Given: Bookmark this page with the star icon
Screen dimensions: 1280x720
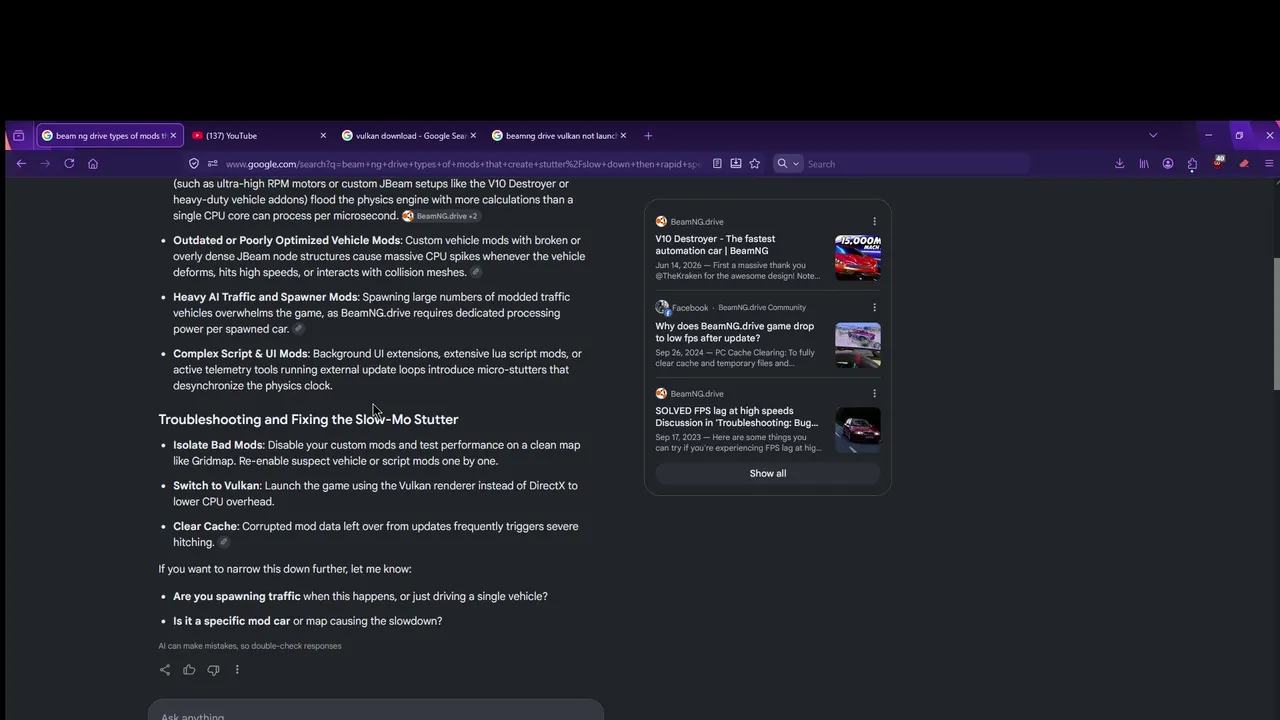Looking at the screenshot, I should coord(755,164).
